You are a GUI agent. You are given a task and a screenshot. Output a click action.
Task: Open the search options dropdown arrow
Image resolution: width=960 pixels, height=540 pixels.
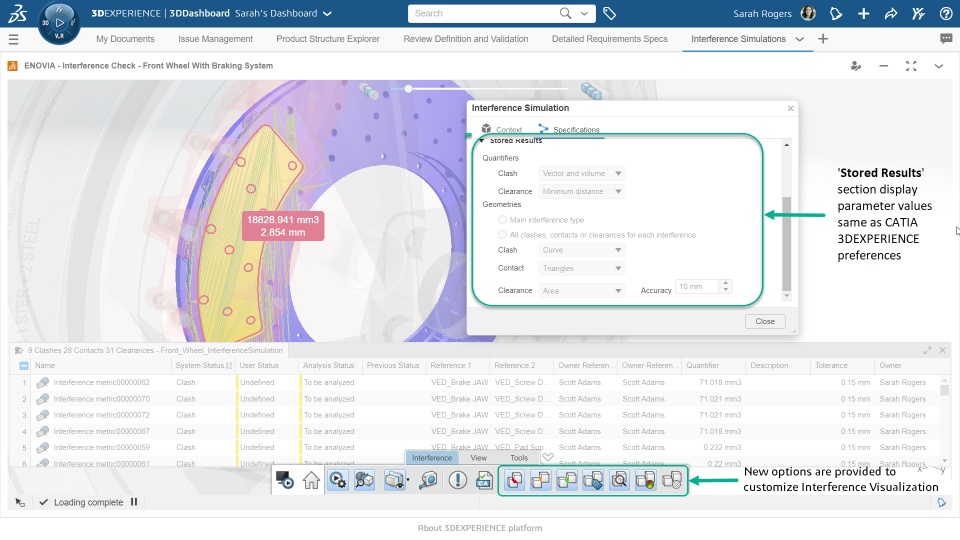pos(584,13)
